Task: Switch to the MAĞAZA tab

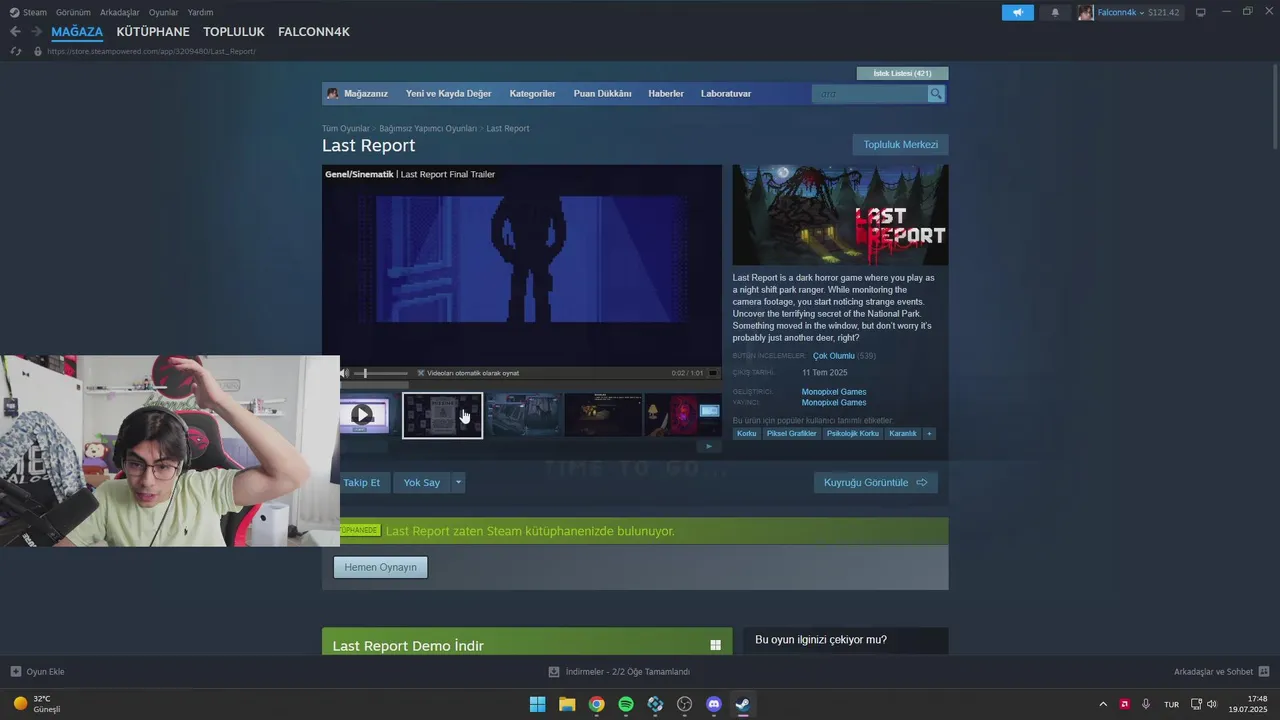Action: coord(77,32)
